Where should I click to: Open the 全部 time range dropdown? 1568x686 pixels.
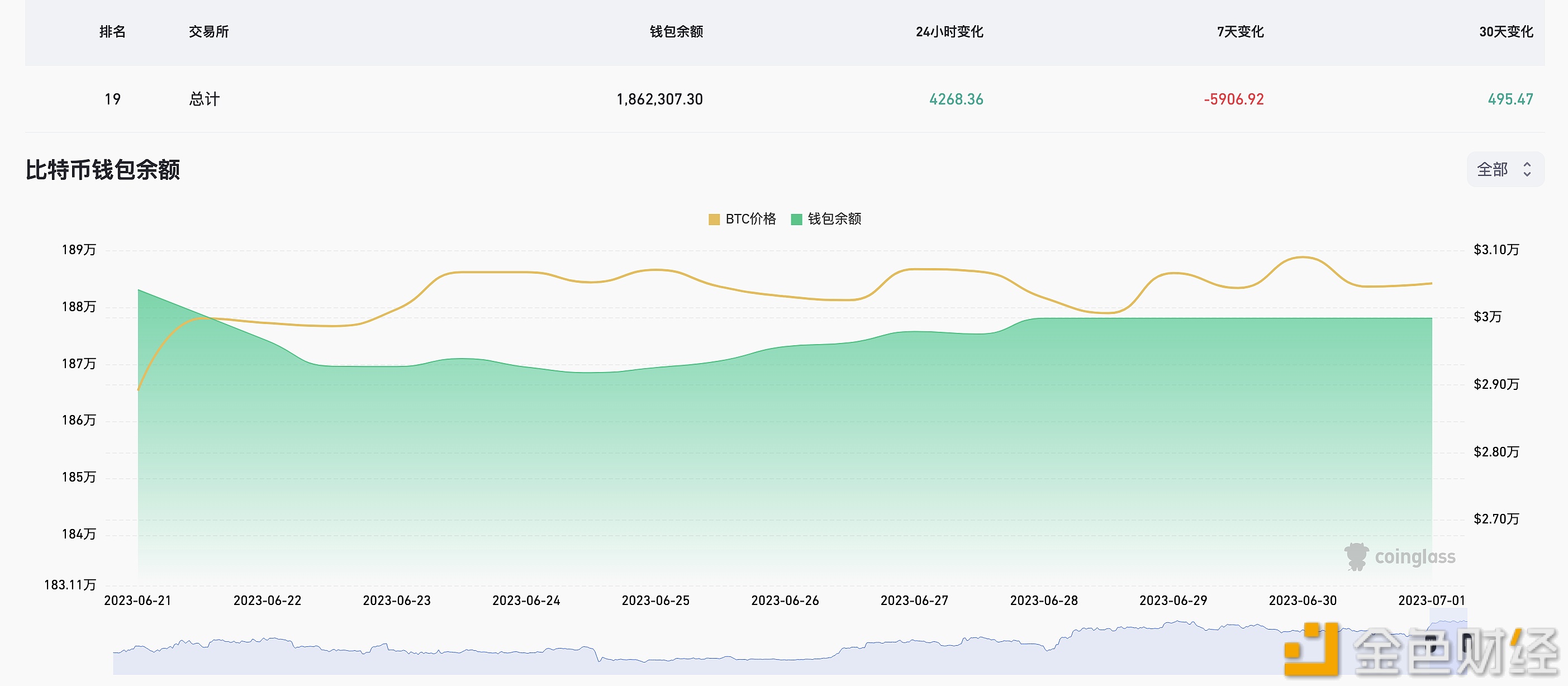coord(1505,169)
